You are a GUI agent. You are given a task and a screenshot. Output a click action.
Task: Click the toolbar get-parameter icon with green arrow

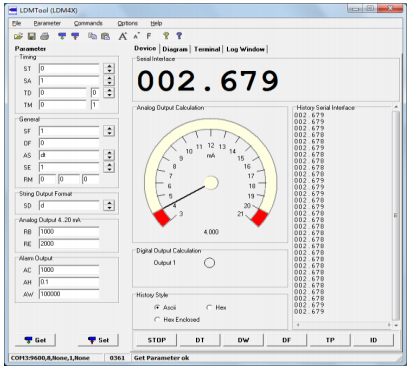coord(62,36)
